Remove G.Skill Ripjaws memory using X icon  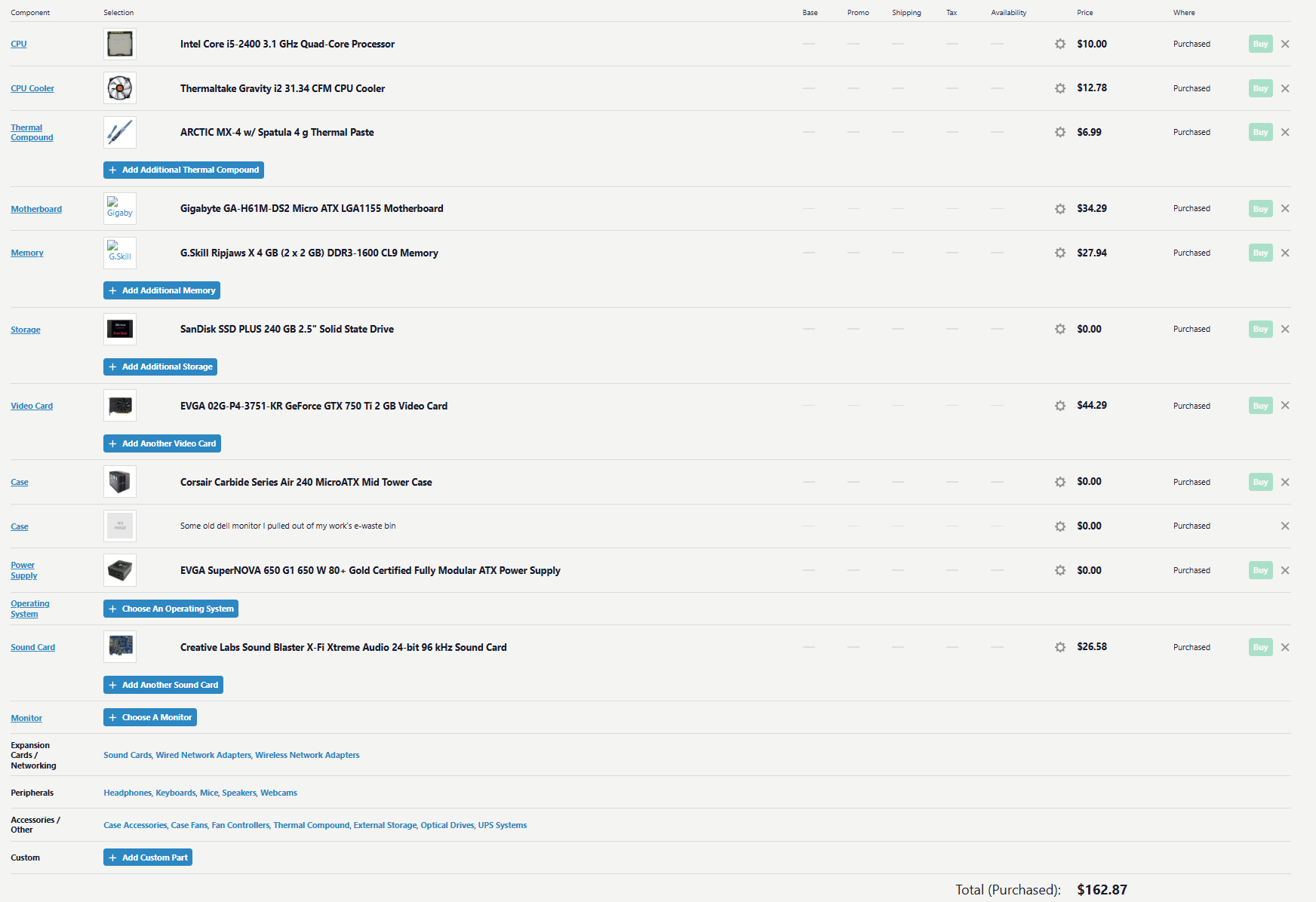coord(1285,253)
